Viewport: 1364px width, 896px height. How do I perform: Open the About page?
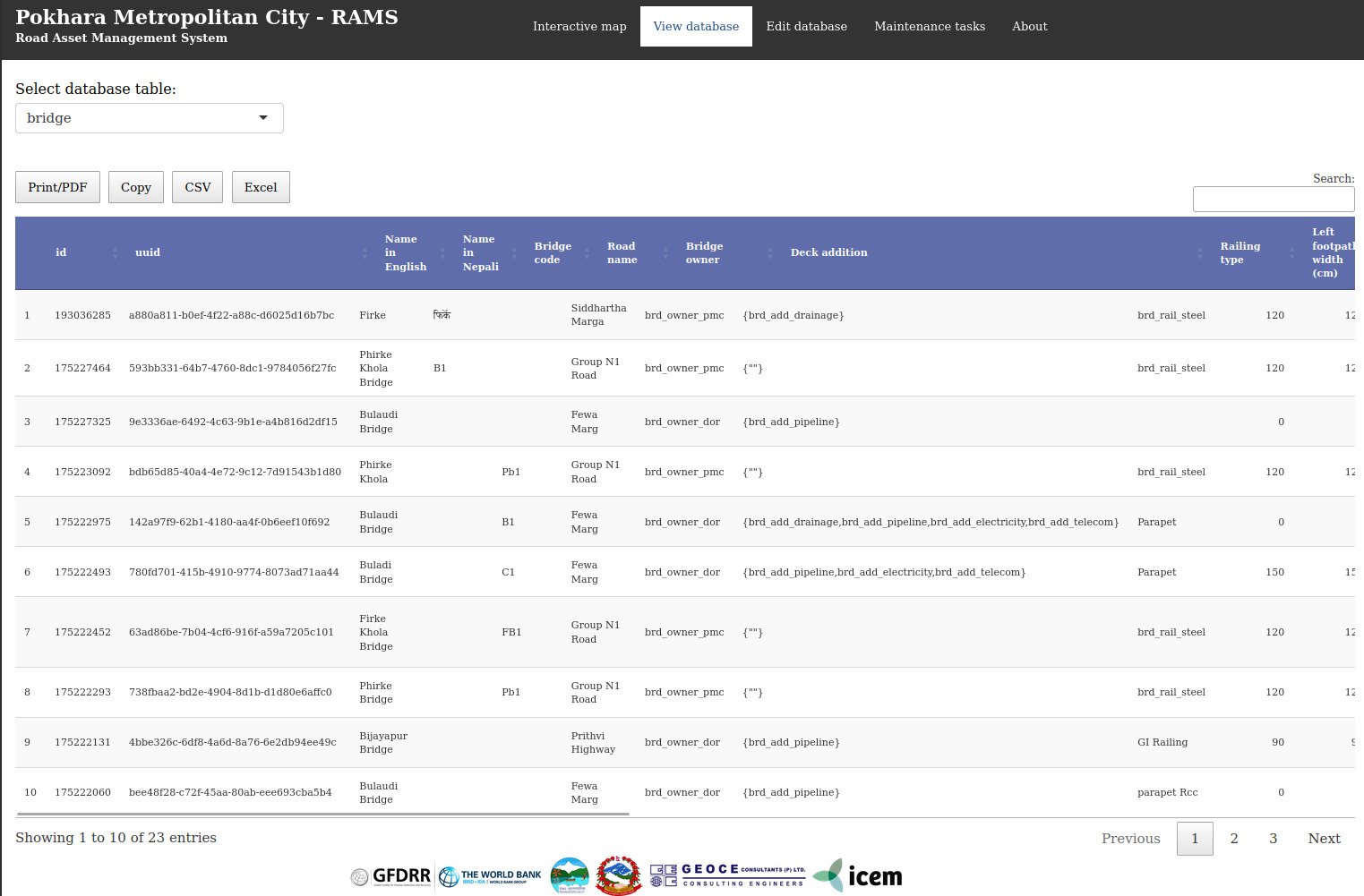1029,27
